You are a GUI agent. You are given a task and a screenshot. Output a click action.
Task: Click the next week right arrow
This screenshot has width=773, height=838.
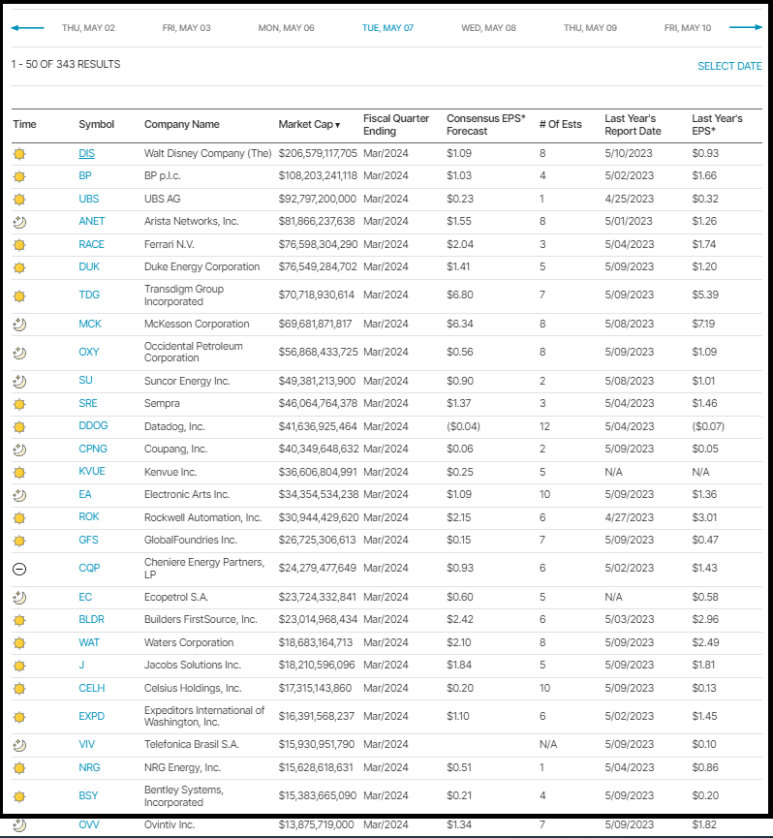[746, 27]
